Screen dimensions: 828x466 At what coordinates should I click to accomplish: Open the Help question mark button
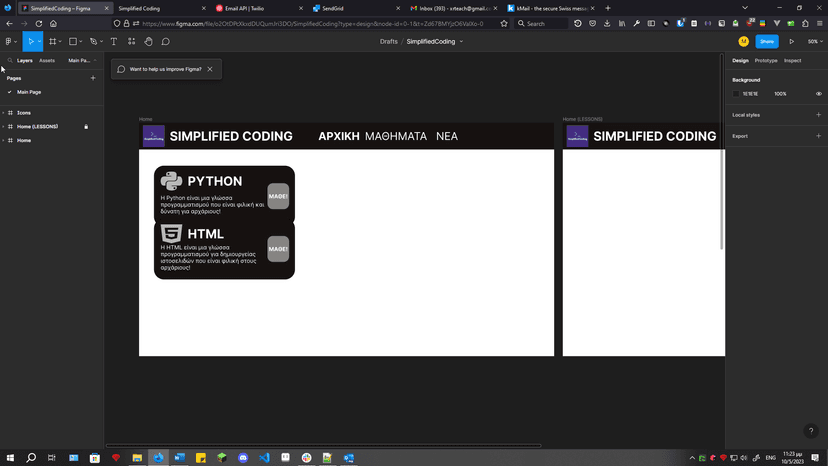pos(809,432)
